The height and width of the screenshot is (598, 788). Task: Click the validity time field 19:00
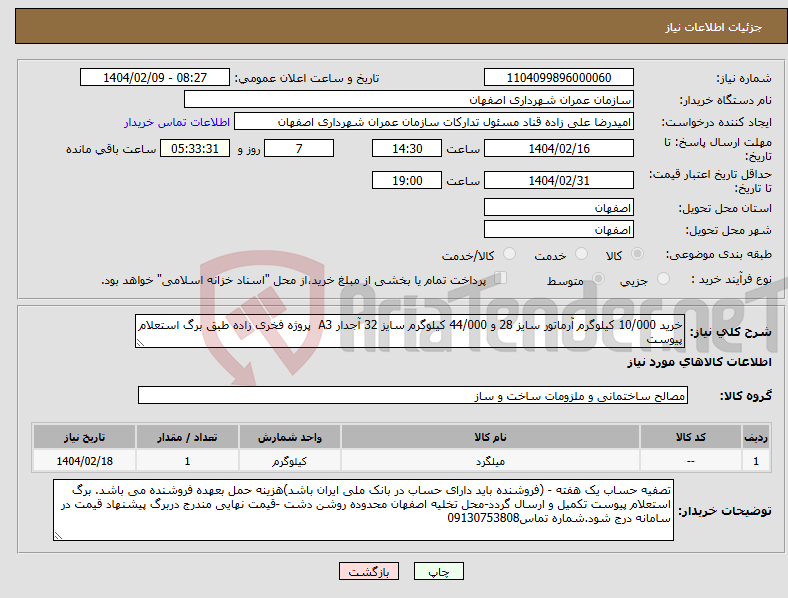coord(407,180)
